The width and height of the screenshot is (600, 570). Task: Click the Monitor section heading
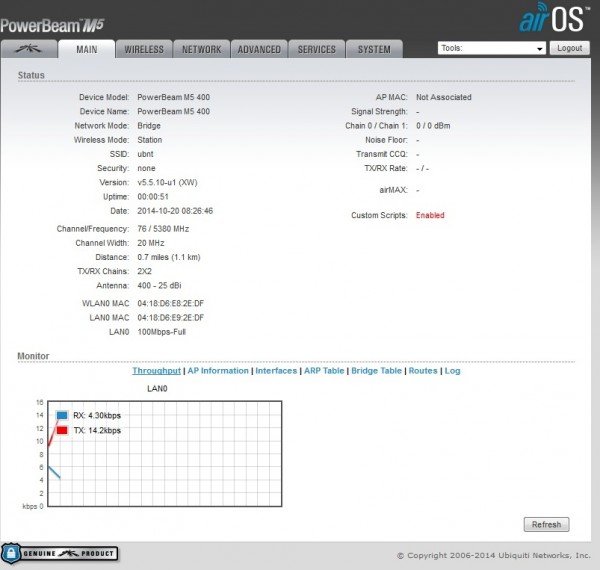(33, 356)
